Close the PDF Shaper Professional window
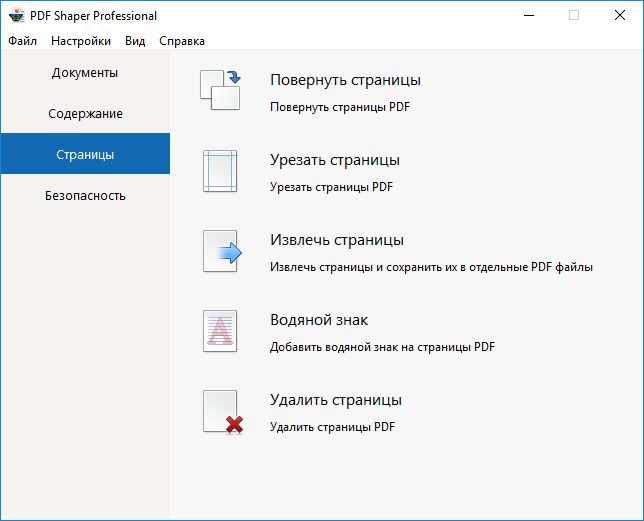This screenshot has height=521, width=644. tap(619, 16)
